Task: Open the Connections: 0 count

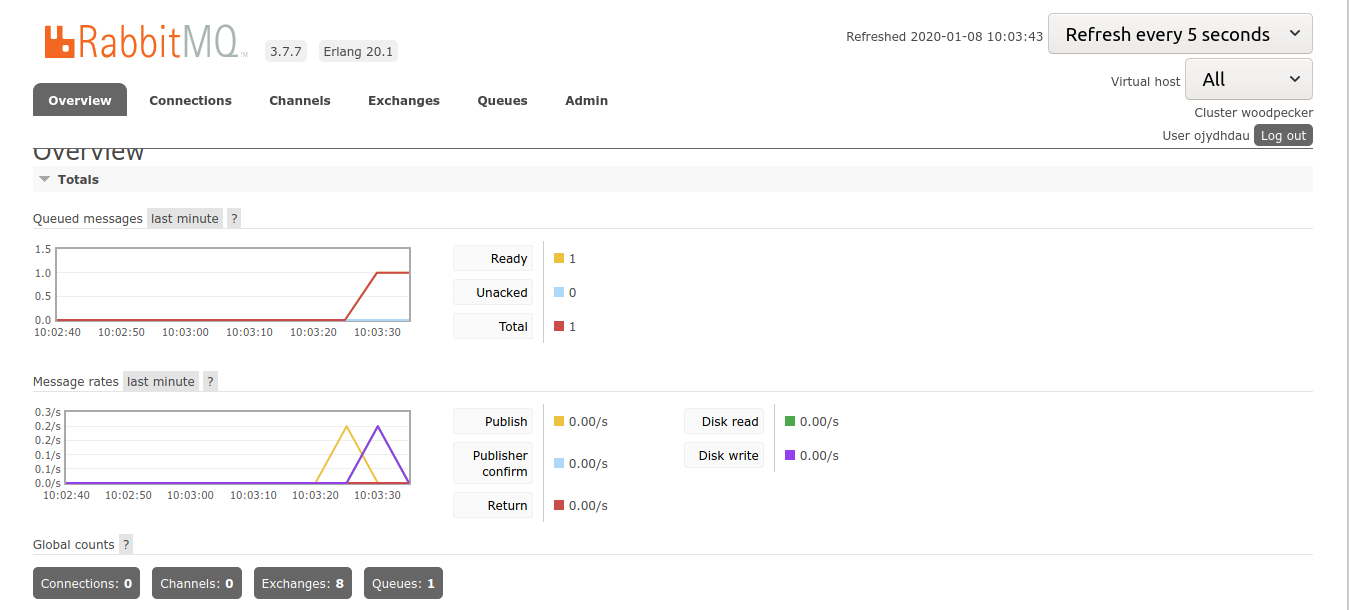Action: [87, 583]
